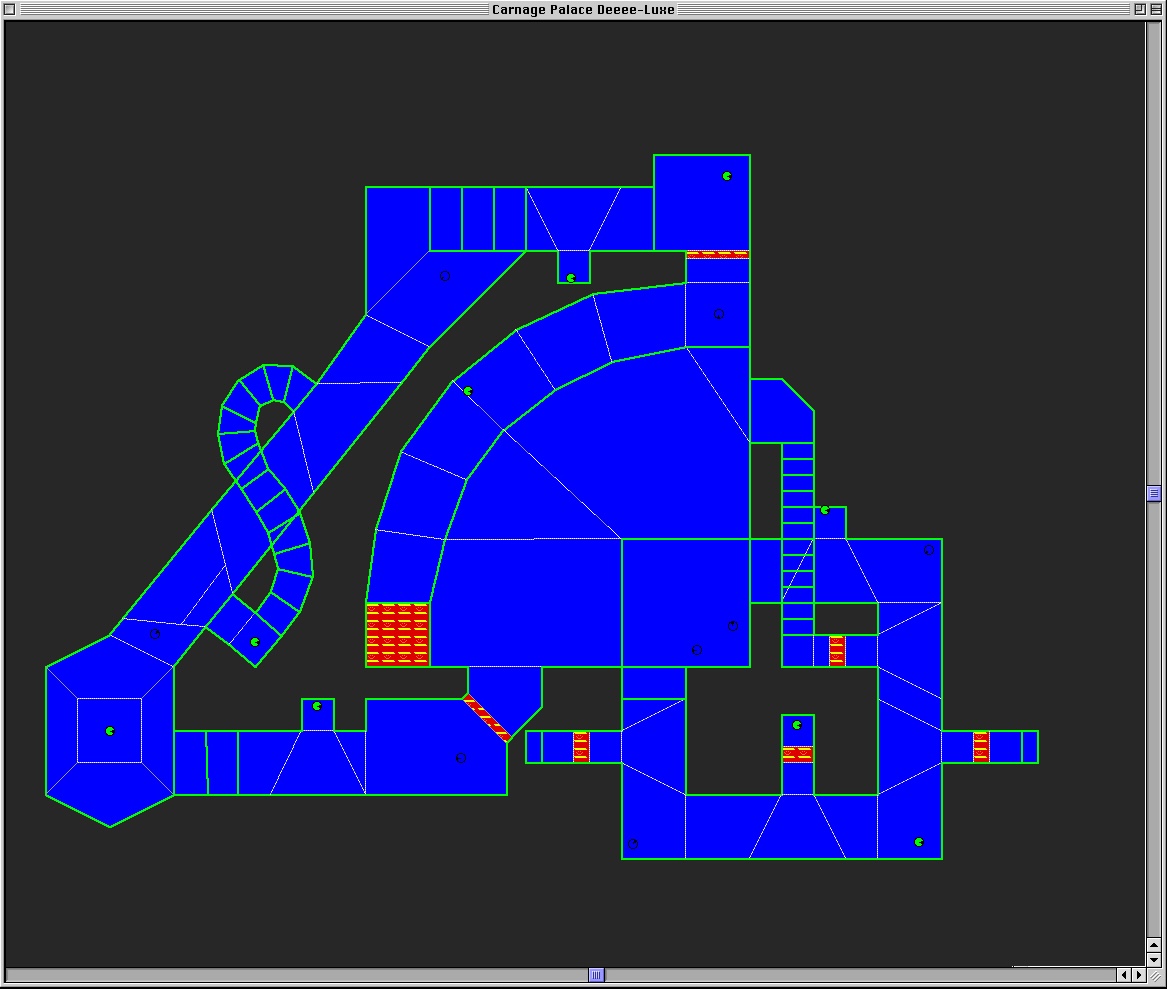Click the window's close box
The image size is (1167, 989).
click(10, 9)
